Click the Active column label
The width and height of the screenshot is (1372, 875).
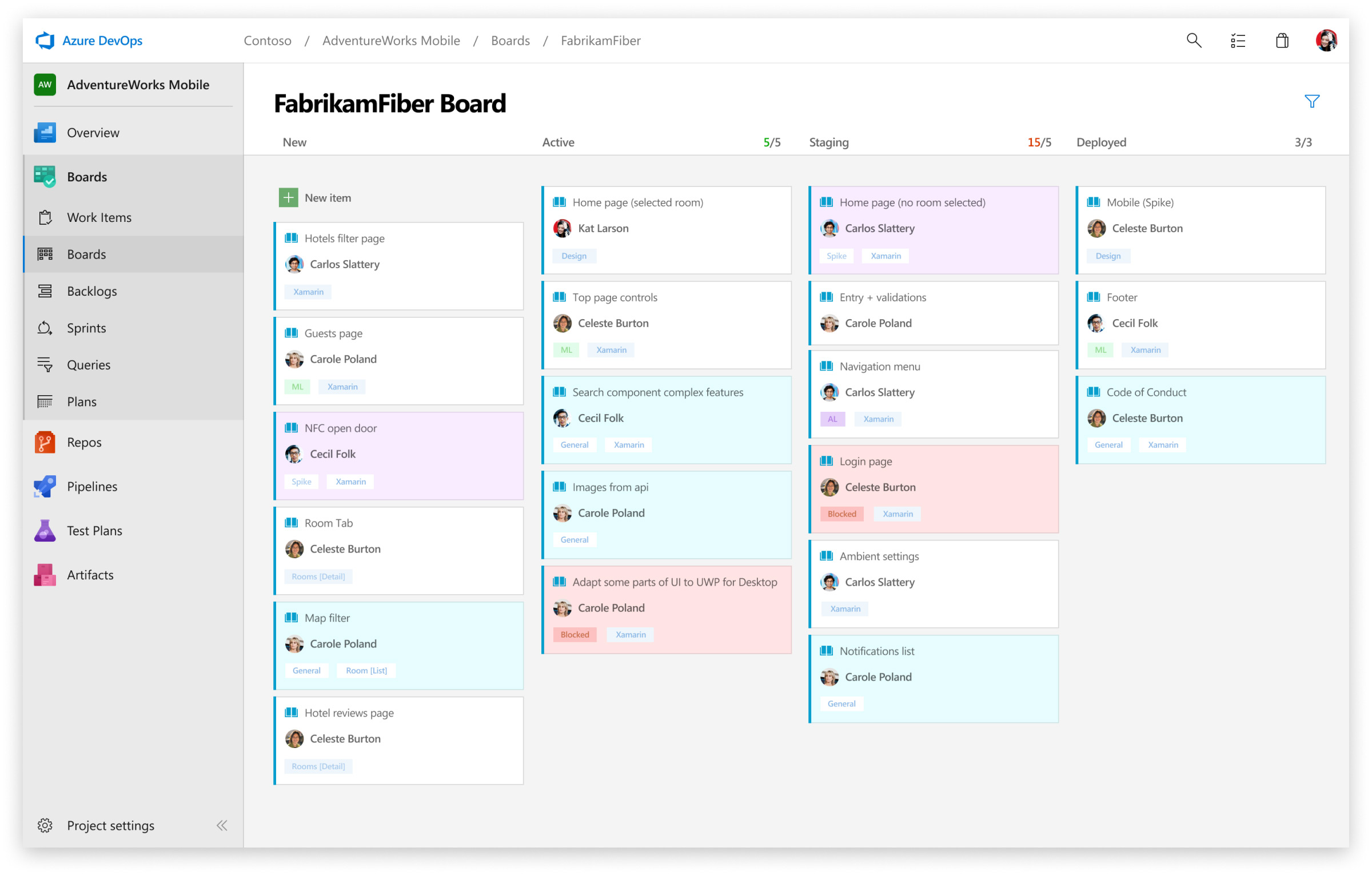557,142
